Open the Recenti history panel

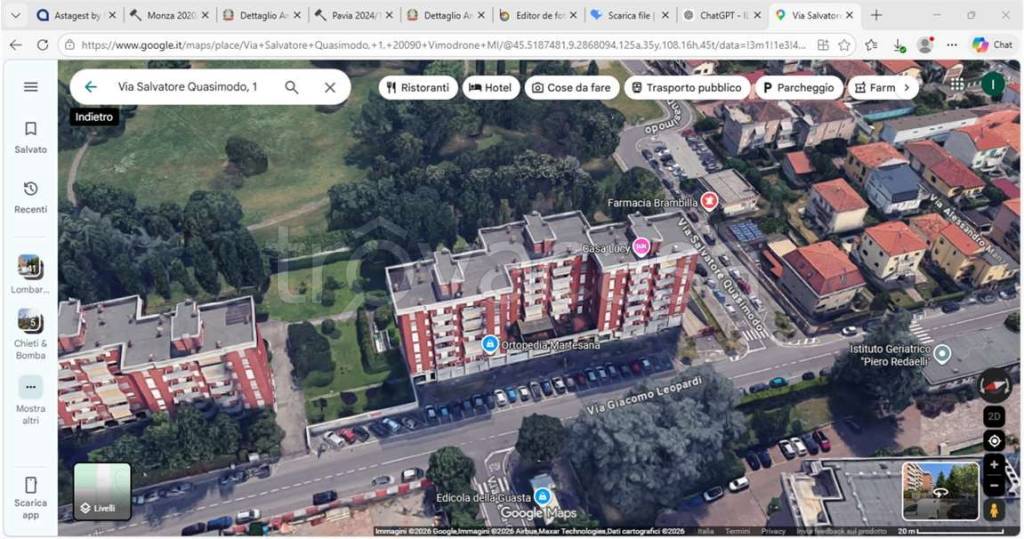click(x=30, y=196)
